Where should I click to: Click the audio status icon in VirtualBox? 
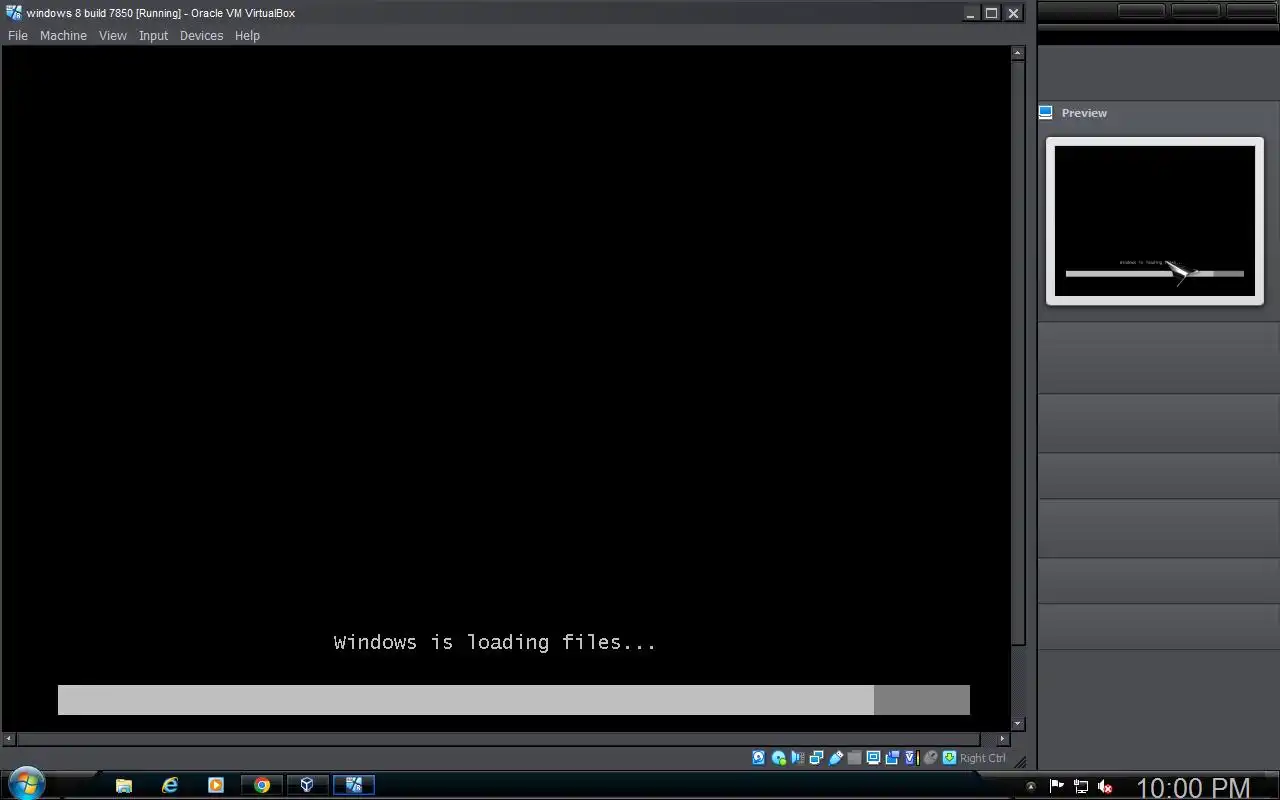(797, 758)
